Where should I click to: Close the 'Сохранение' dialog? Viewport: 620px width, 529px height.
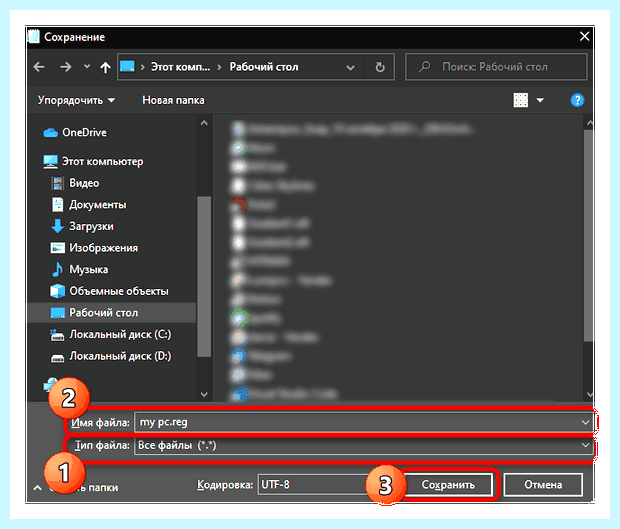coord(584,37)
